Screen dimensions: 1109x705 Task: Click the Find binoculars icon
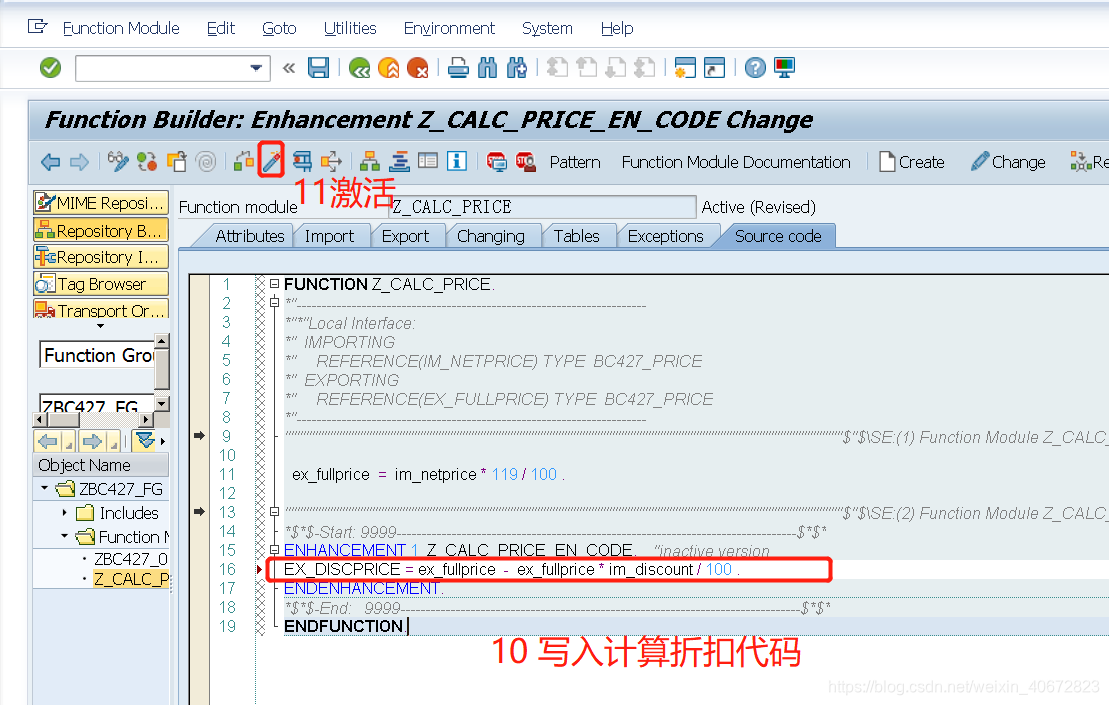point(487,68)
